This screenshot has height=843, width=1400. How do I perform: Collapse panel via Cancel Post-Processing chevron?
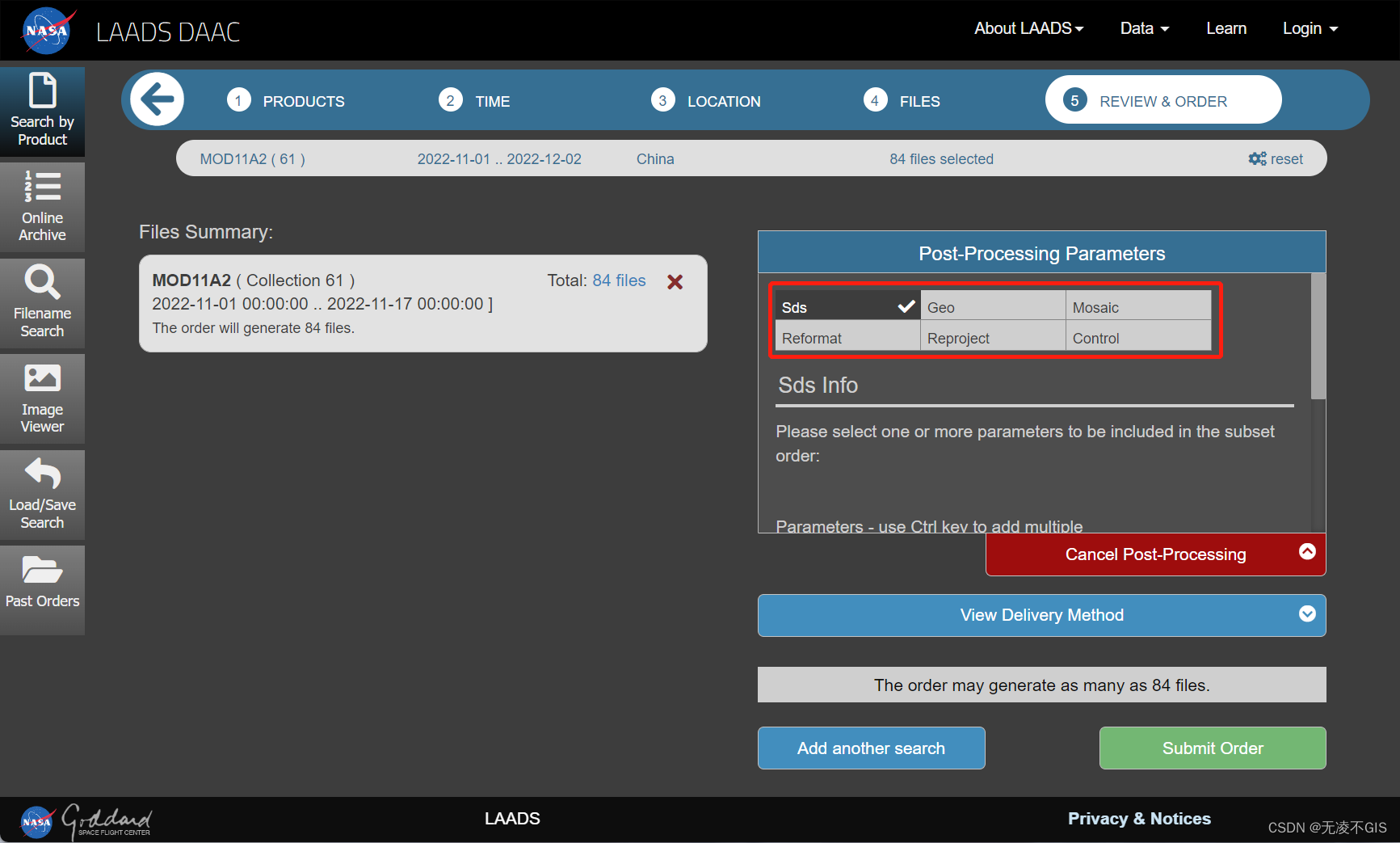coord(1307,551)
